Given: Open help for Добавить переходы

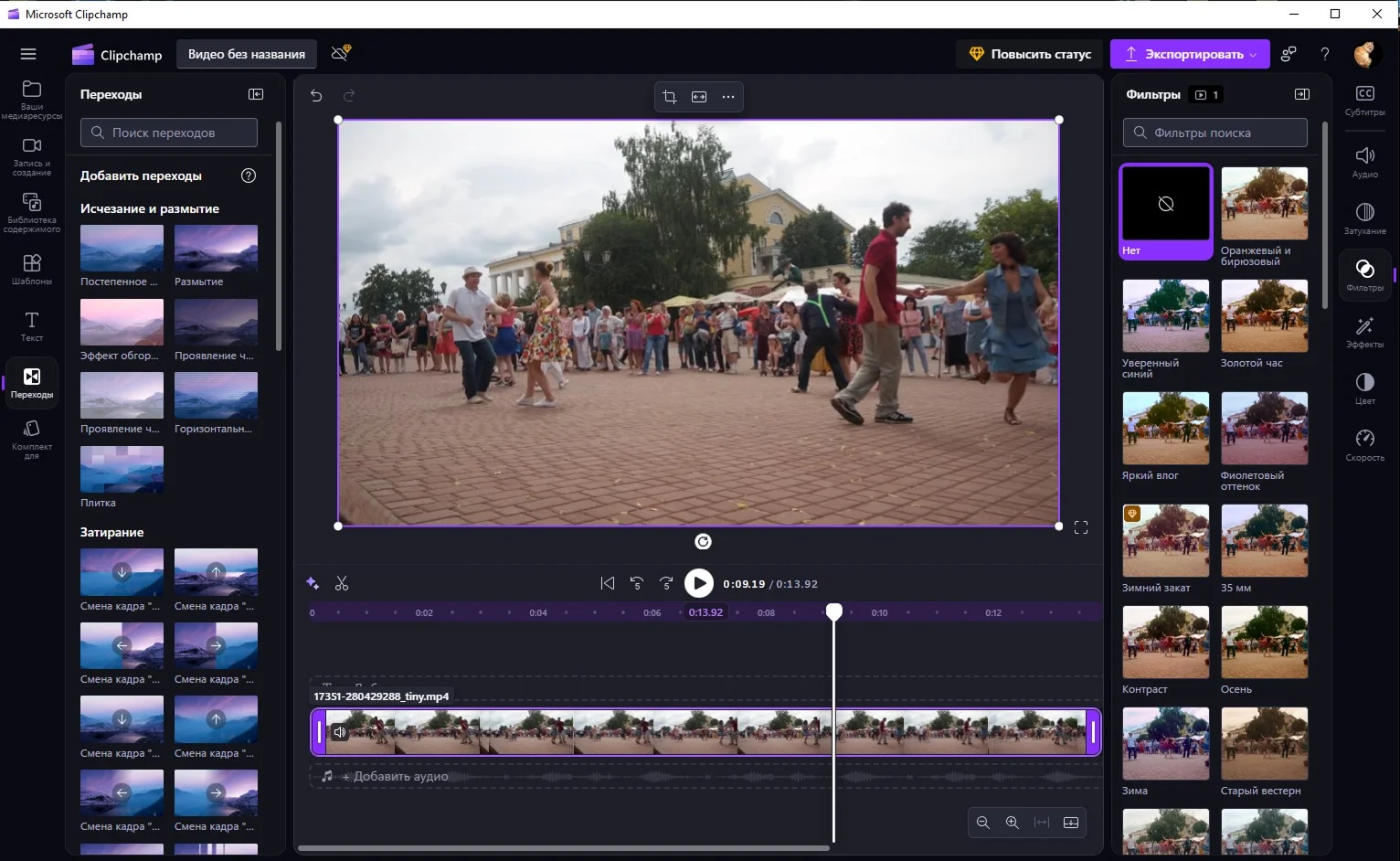Looking at the screenshot, I should coord(249,175).
